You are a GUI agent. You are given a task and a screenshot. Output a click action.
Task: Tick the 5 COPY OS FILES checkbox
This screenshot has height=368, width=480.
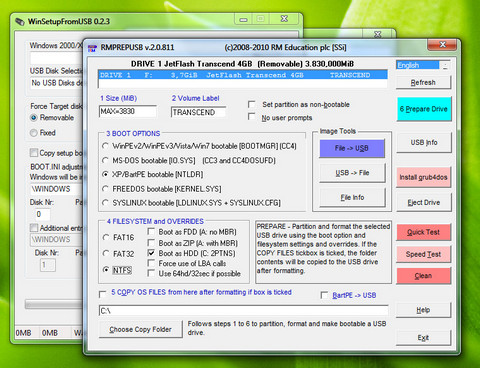pos(103,294)
